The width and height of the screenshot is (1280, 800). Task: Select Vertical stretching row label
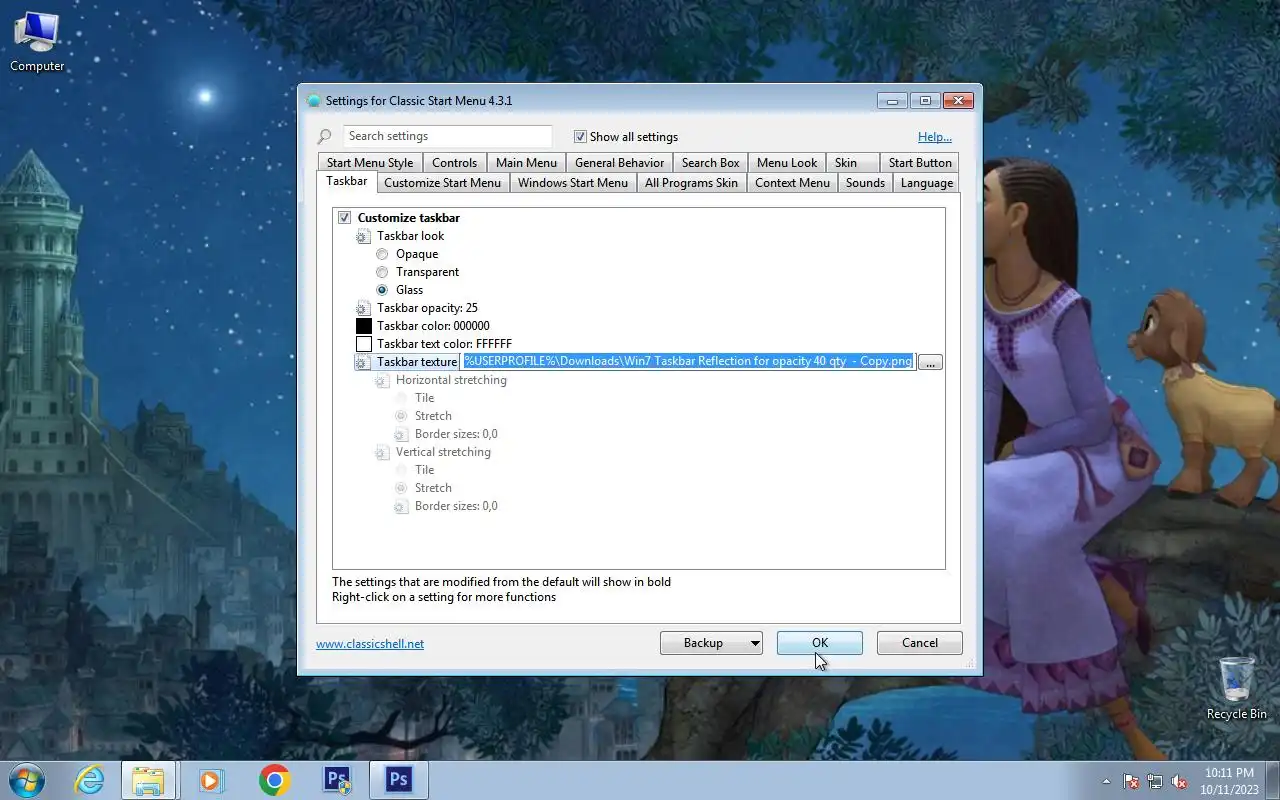pos(443,452)
